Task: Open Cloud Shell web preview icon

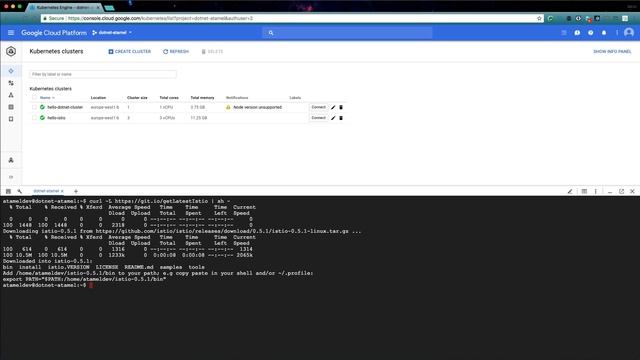Action: coord(584,191)
